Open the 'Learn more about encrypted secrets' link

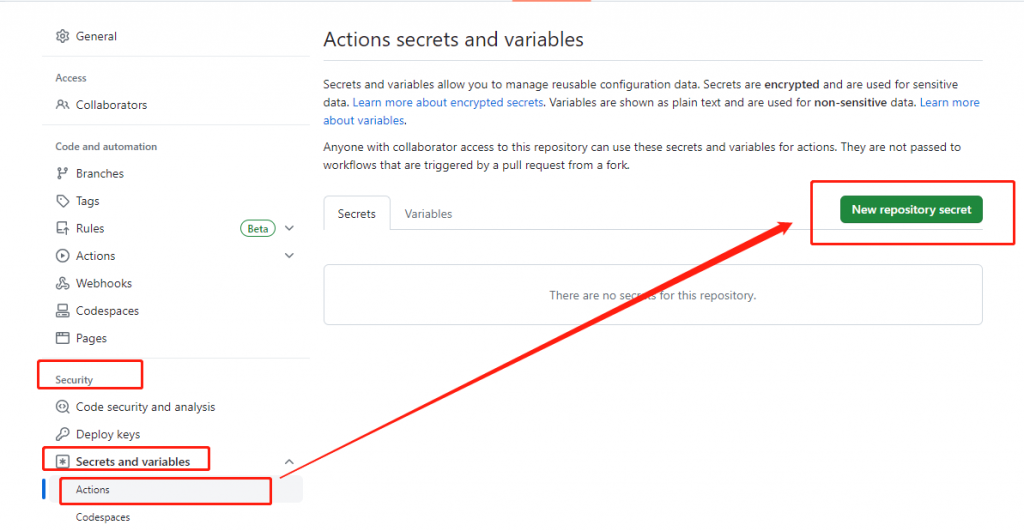click(x=448, y=103)
